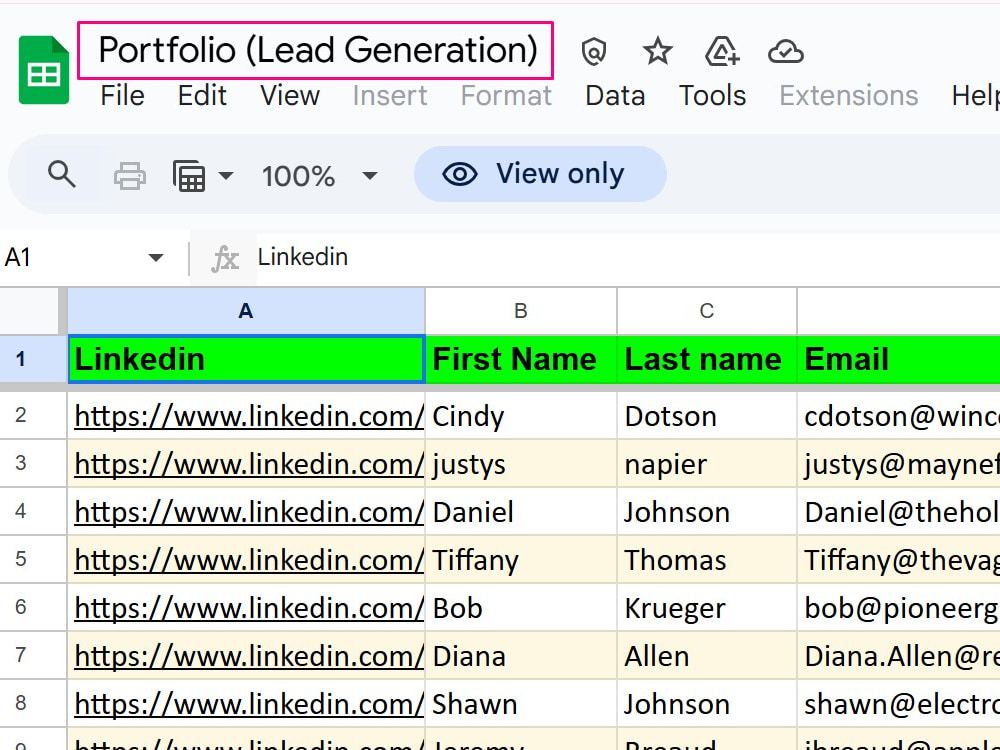
Task: Open the LinkedIn link in Diana's row
Action: [x=249, y=656]
